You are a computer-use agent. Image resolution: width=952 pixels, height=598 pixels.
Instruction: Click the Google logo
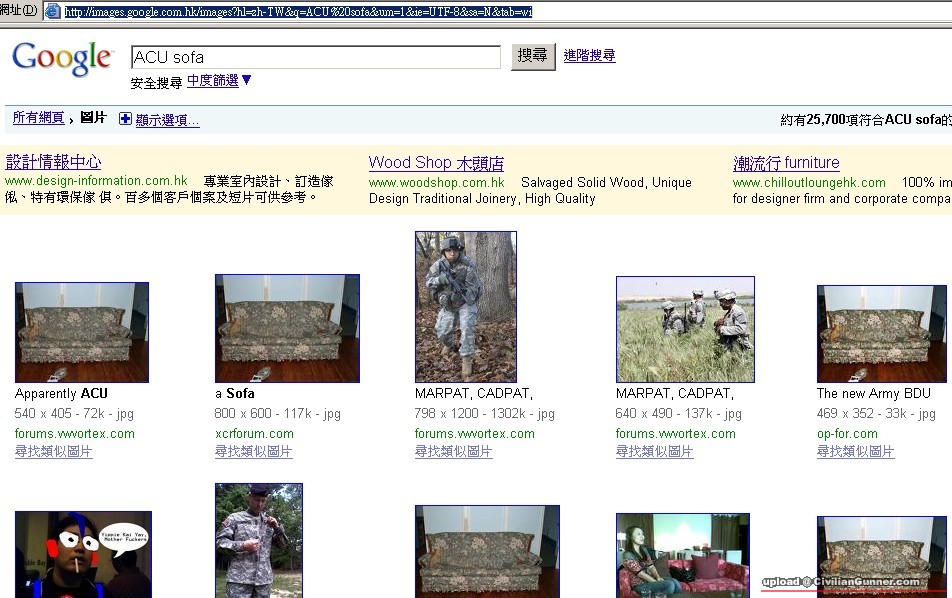click(62, 59)
